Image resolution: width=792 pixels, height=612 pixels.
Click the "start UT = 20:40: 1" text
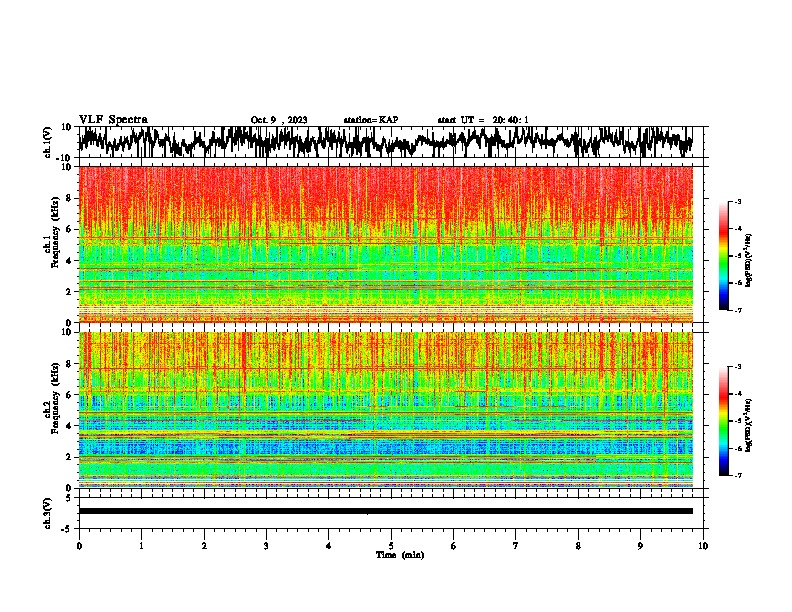coord(483,120)
